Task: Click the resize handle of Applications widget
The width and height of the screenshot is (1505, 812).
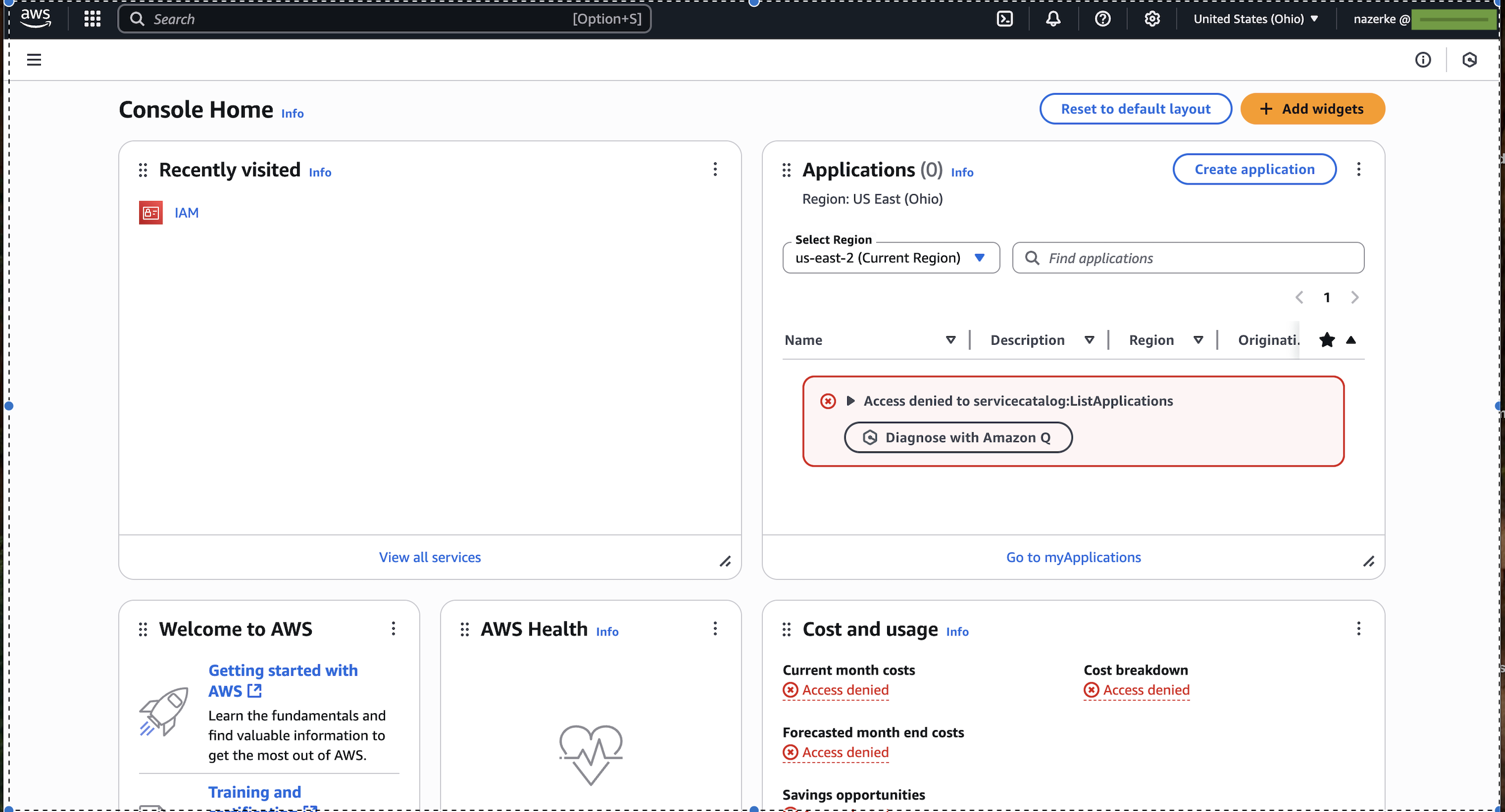Action: click(1368, 562)
